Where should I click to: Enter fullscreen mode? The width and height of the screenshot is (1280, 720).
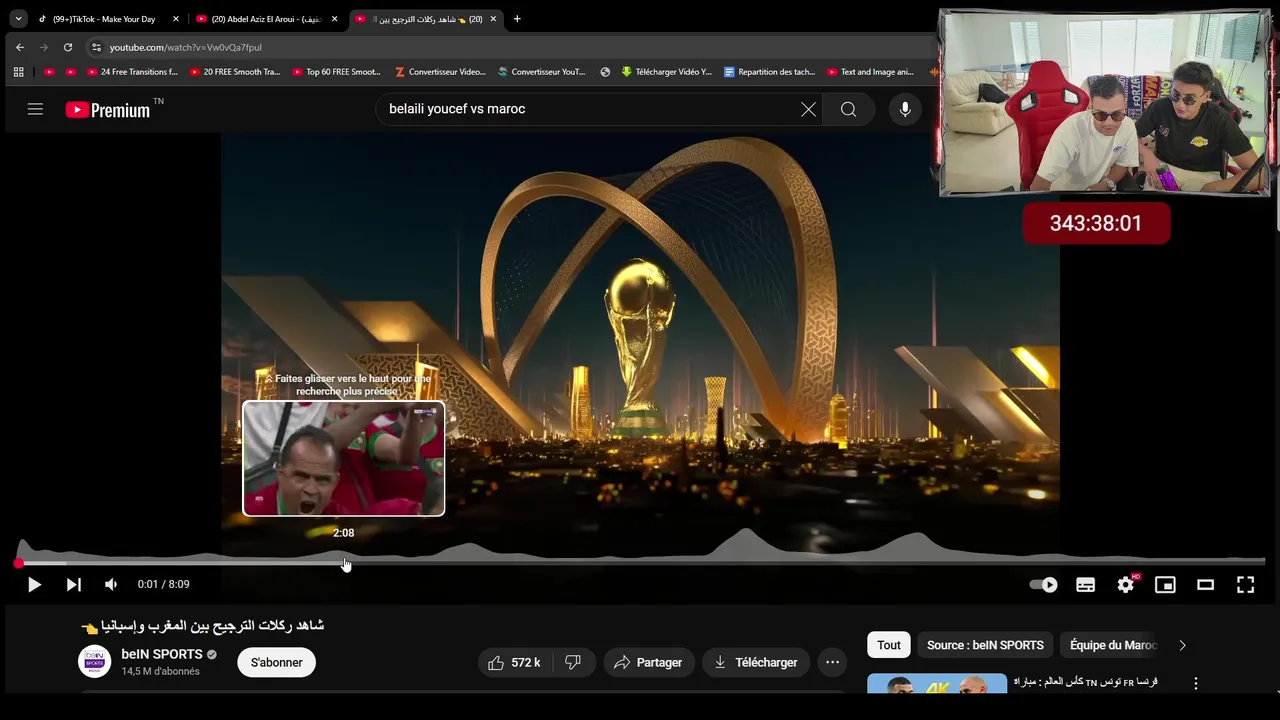[1245, 585]
